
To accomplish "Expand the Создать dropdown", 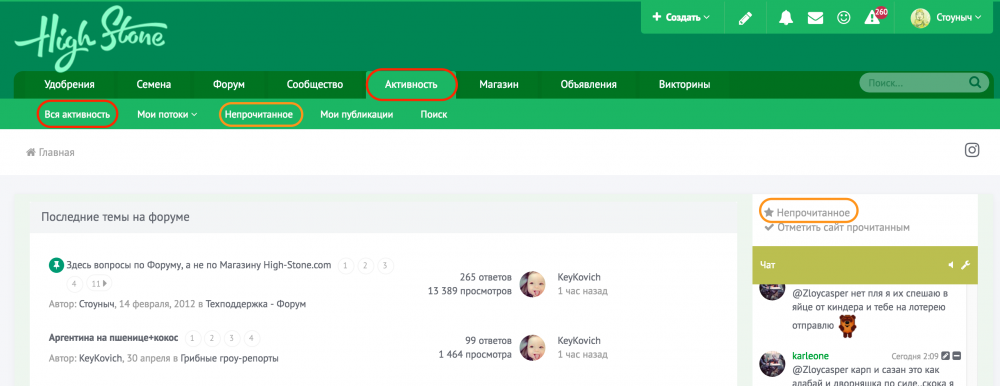I will pyautogui.click(x=681, y=18).
